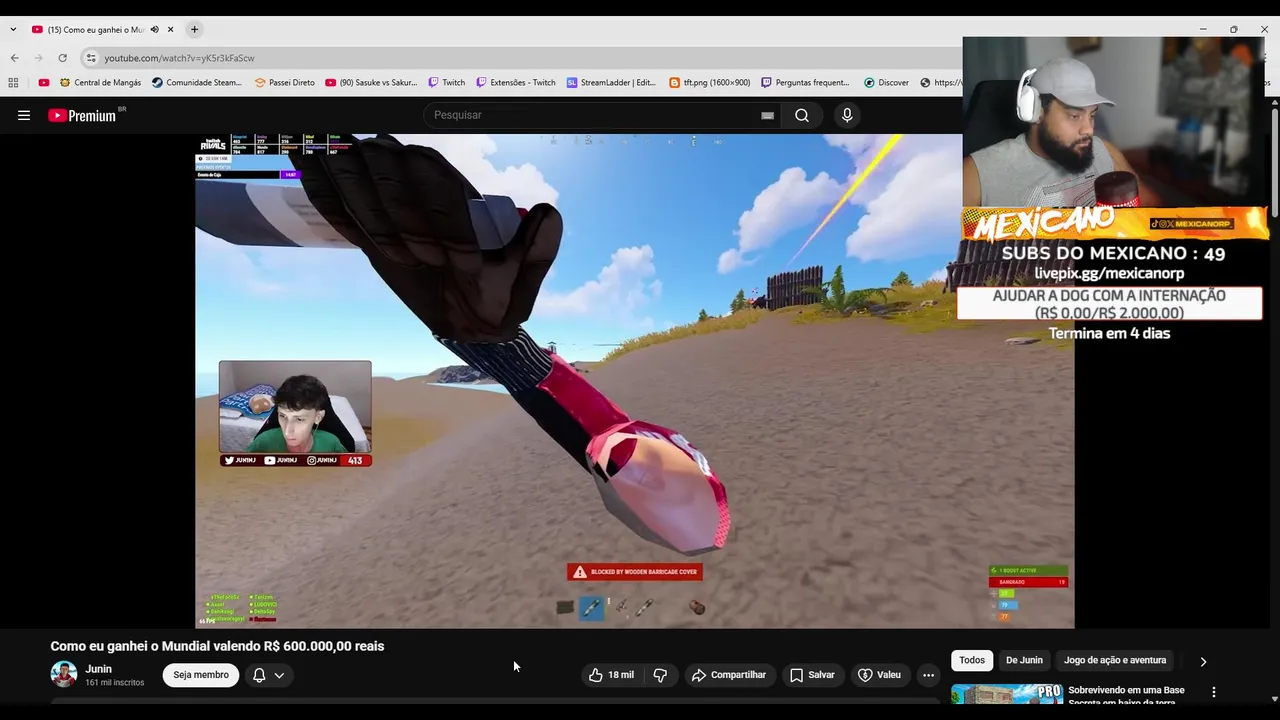Click the address bar URL
This screenshot has height=720, width=1280.
click(179, 58)
